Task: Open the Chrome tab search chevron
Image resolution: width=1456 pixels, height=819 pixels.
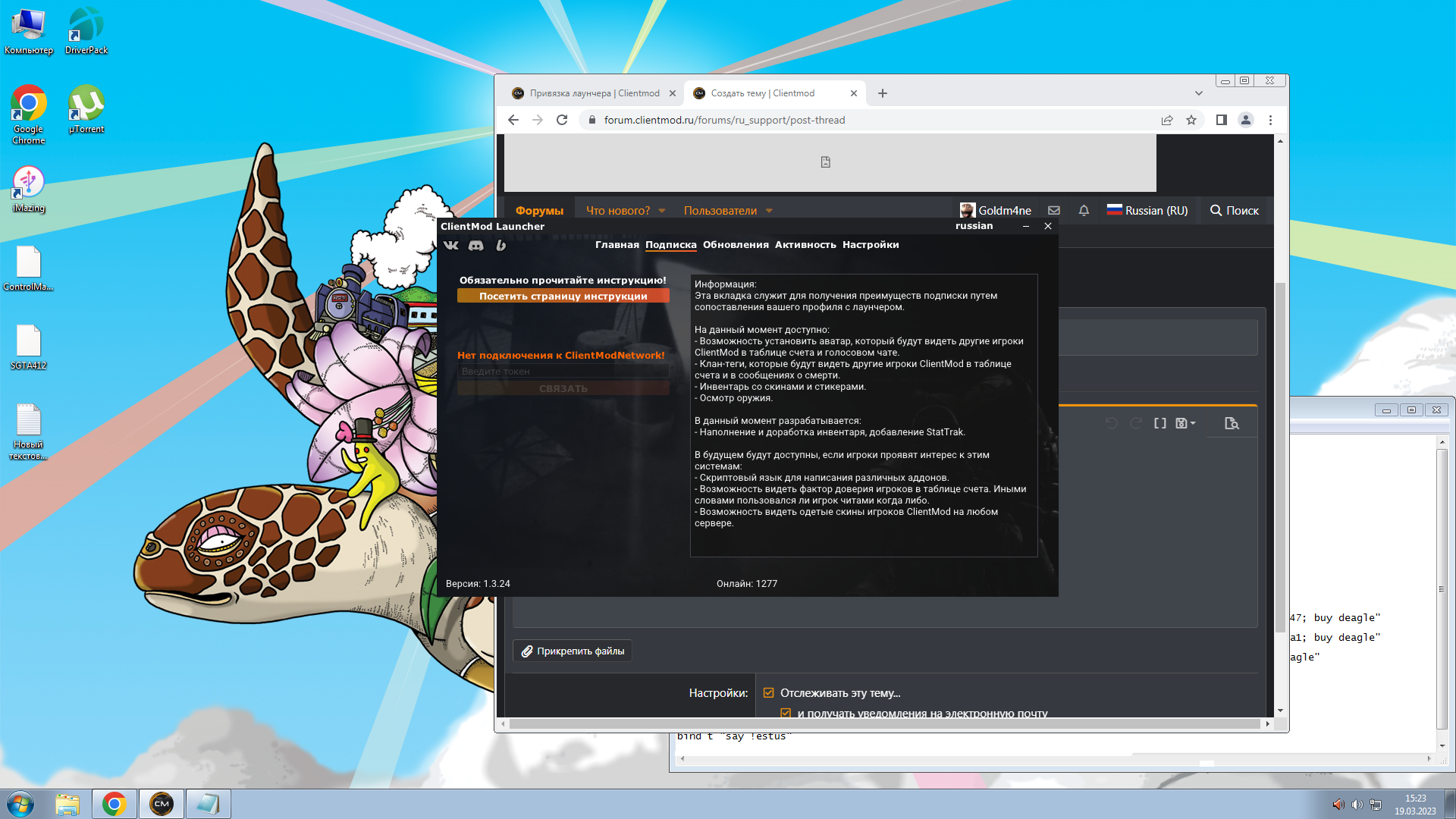Action: (x=1198, y=93)
